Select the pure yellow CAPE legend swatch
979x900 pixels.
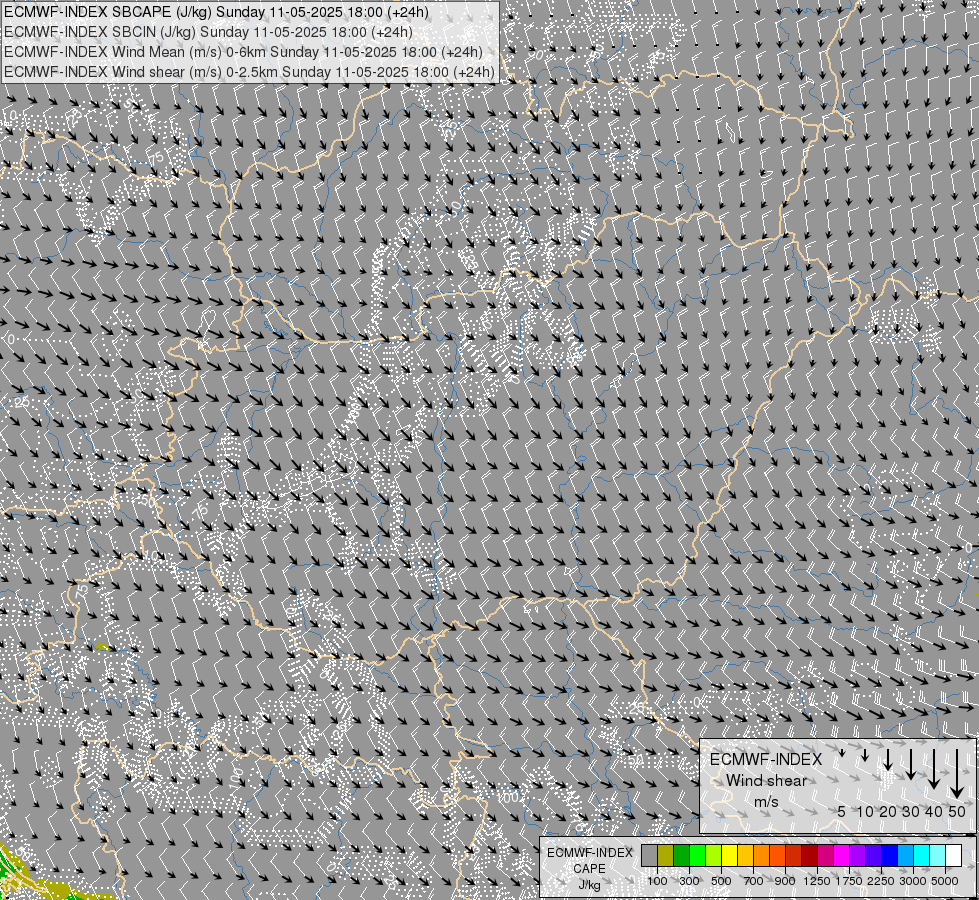(730, 855)
